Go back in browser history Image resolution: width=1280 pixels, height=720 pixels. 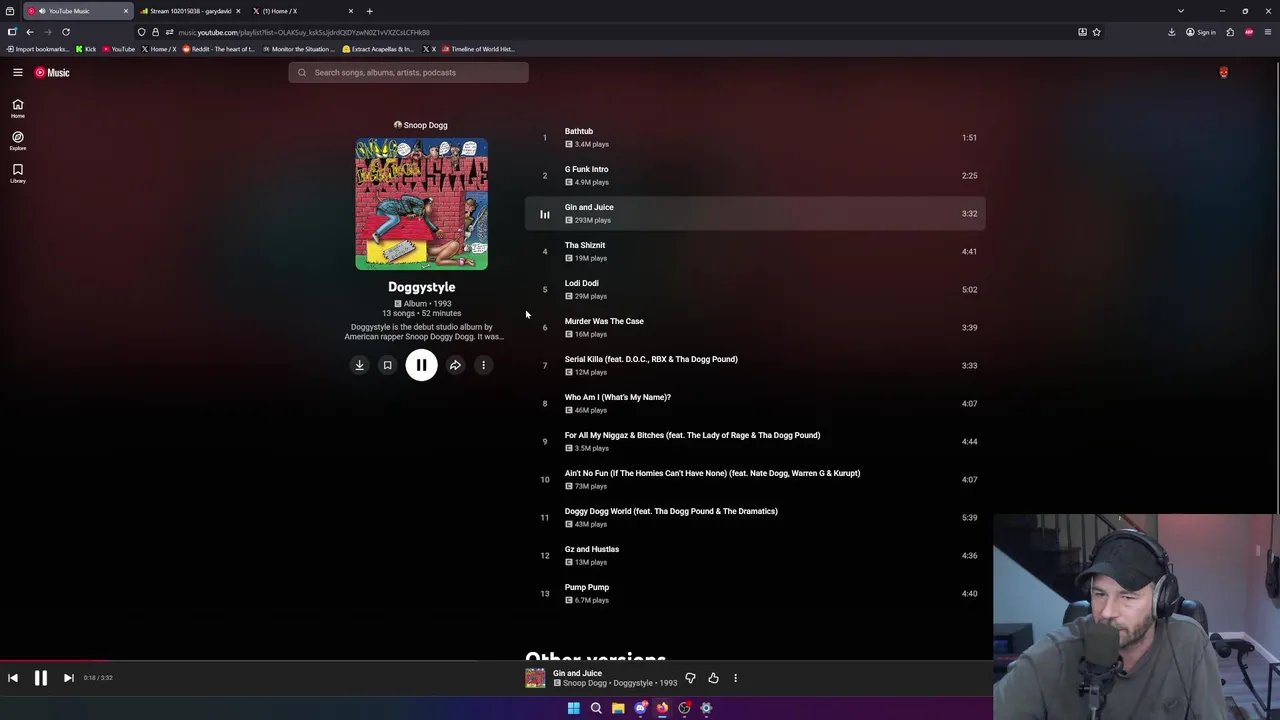pos(30,32)
